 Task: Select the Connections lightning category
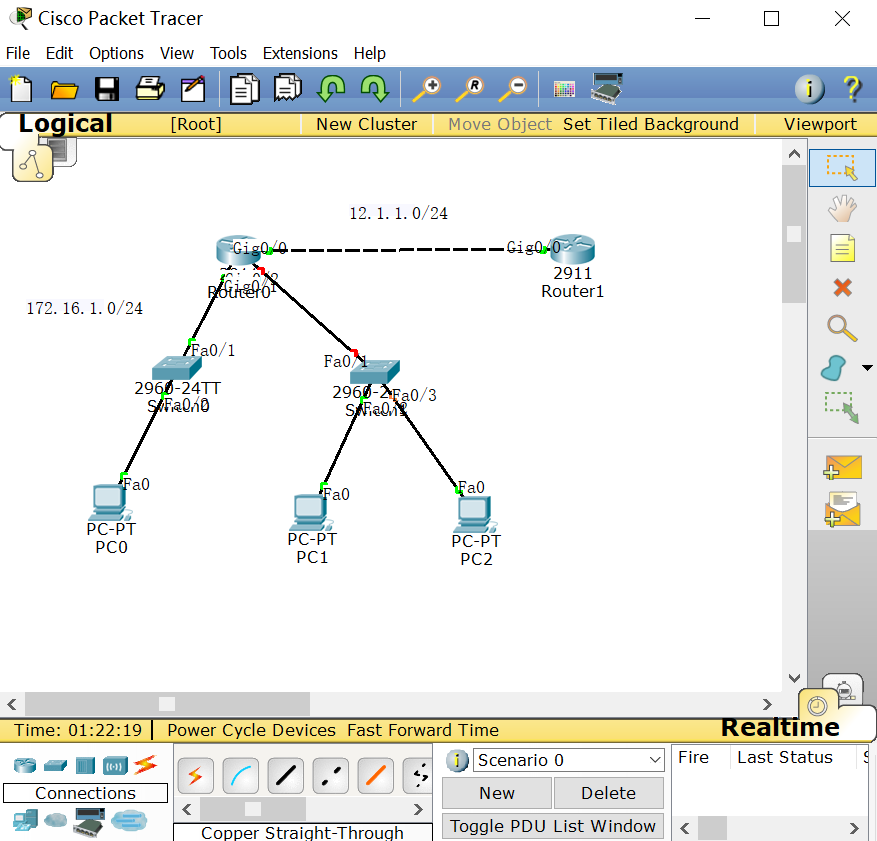[145, 764]
